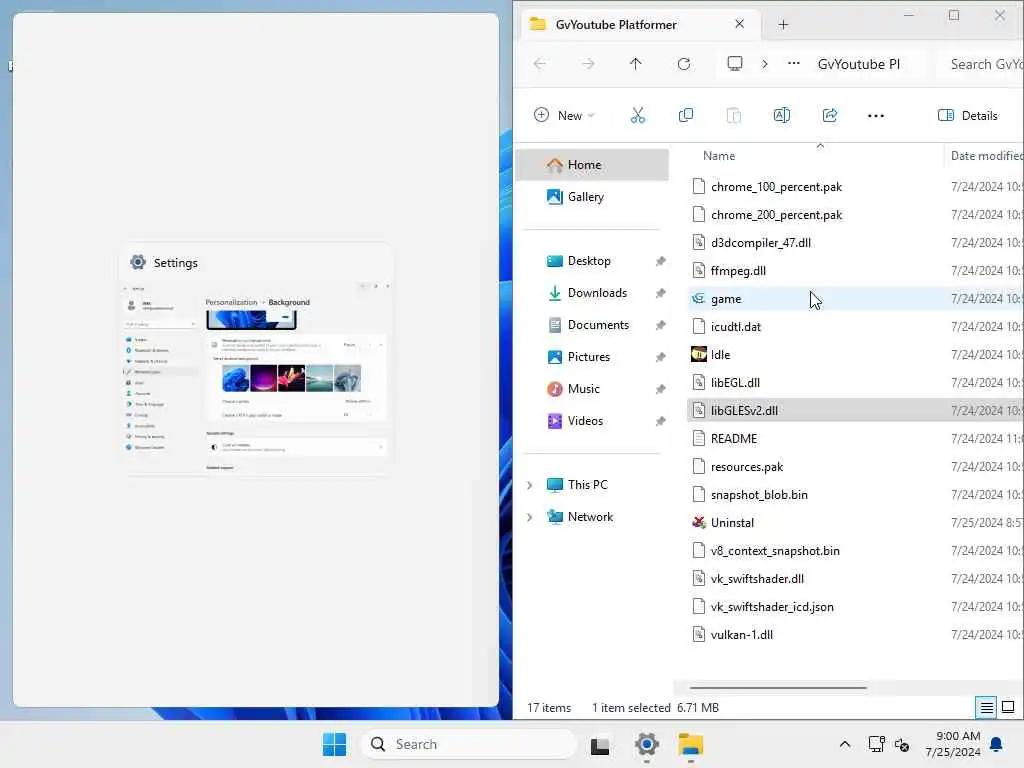
Task: Click the Share icon in File Explorer toolbar
Action: 829,116
